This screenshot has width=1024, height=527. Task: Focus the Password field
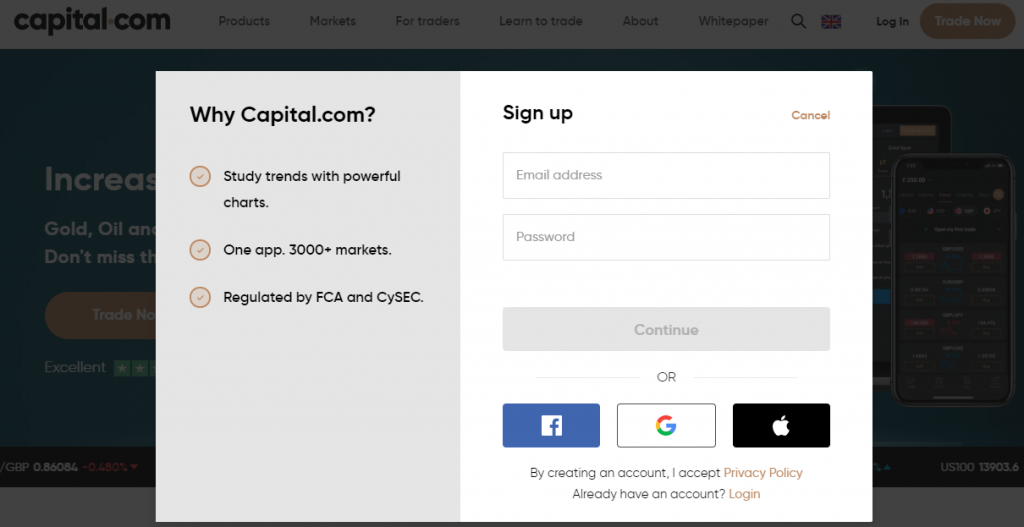pos(666,237)
